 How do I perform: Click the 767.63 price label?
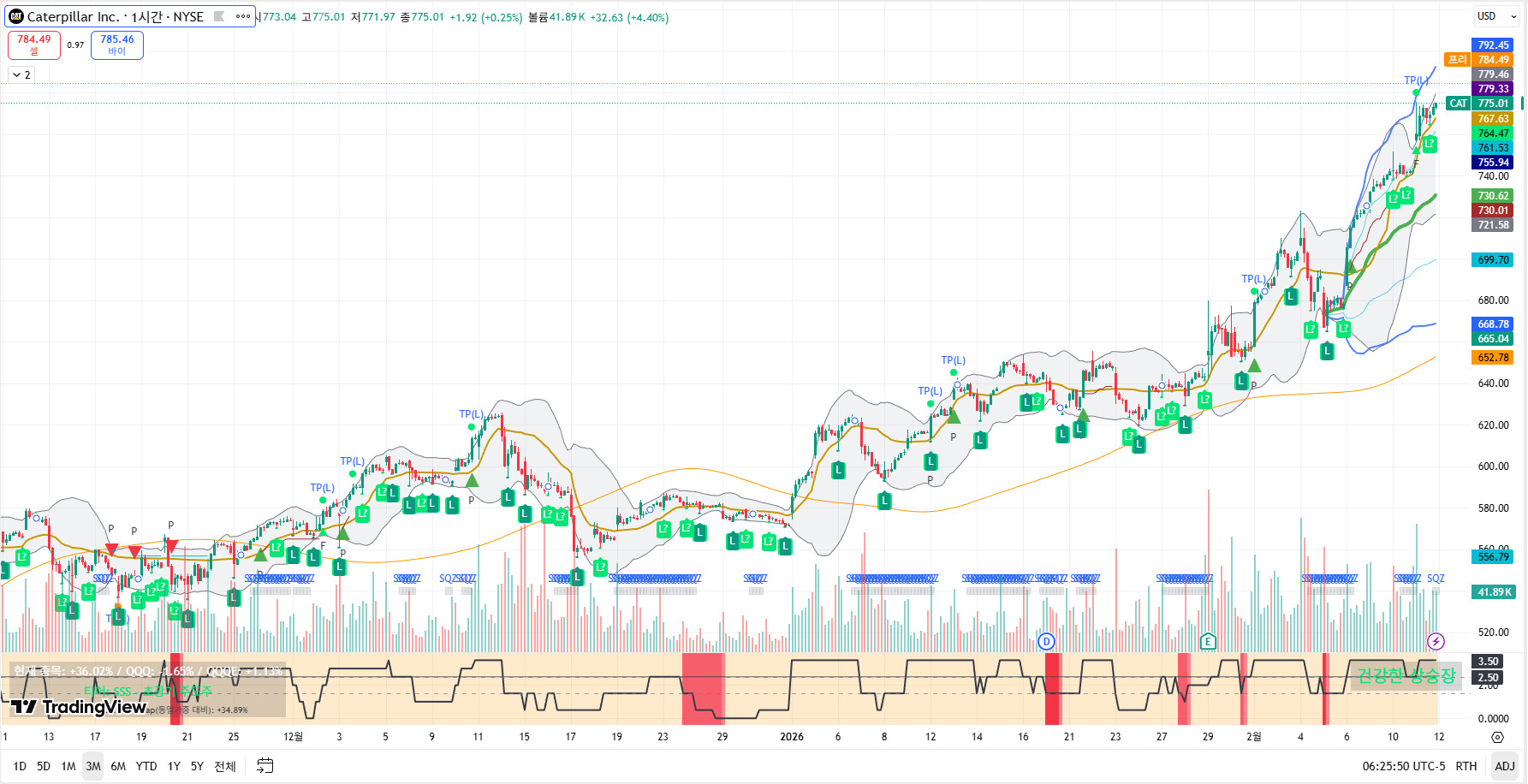point(1493,119)
